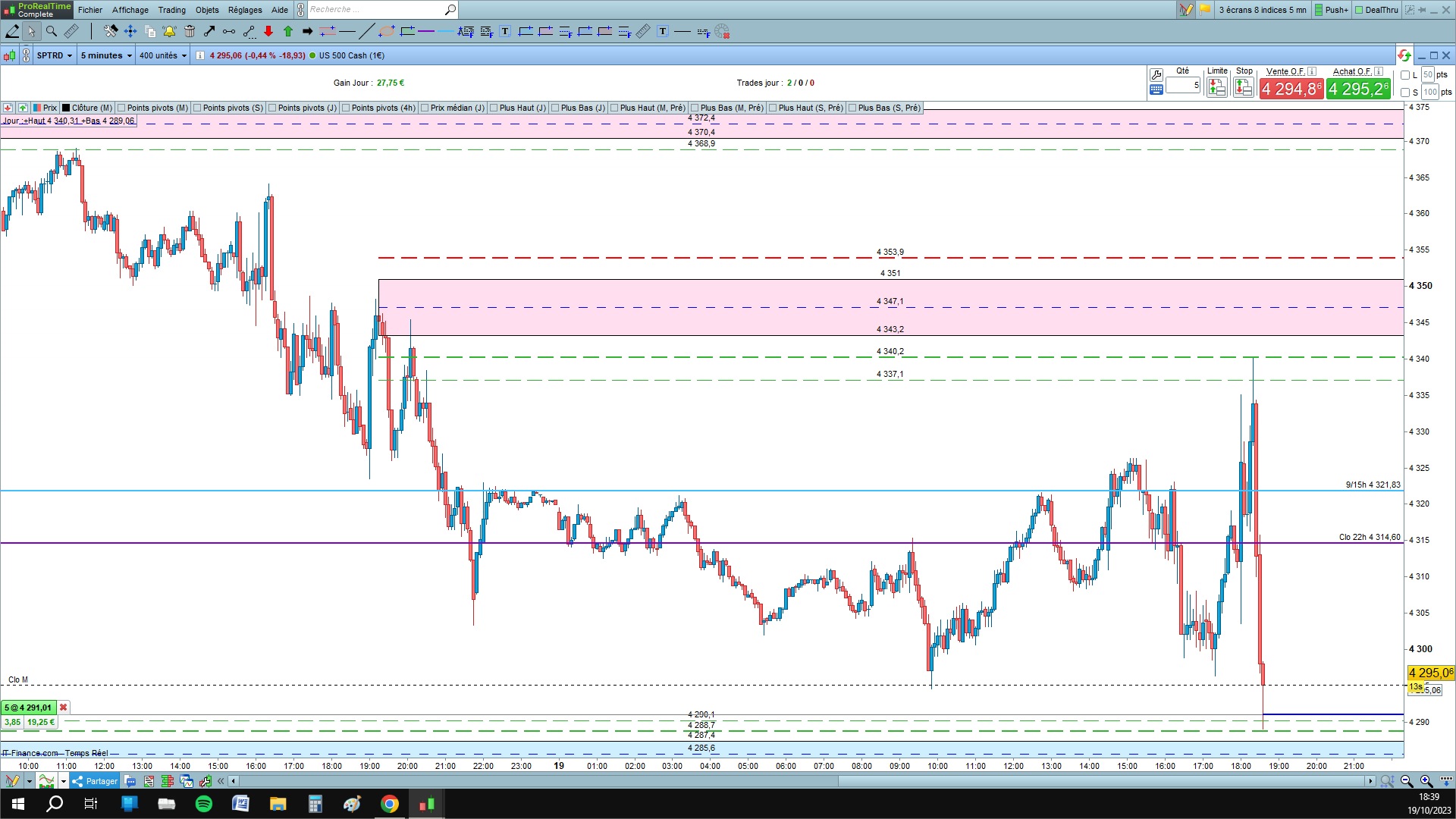Viewport: 1456px width, 819px height.
Task: Select the pencil drawing tool
Action: tap(12, 31)
